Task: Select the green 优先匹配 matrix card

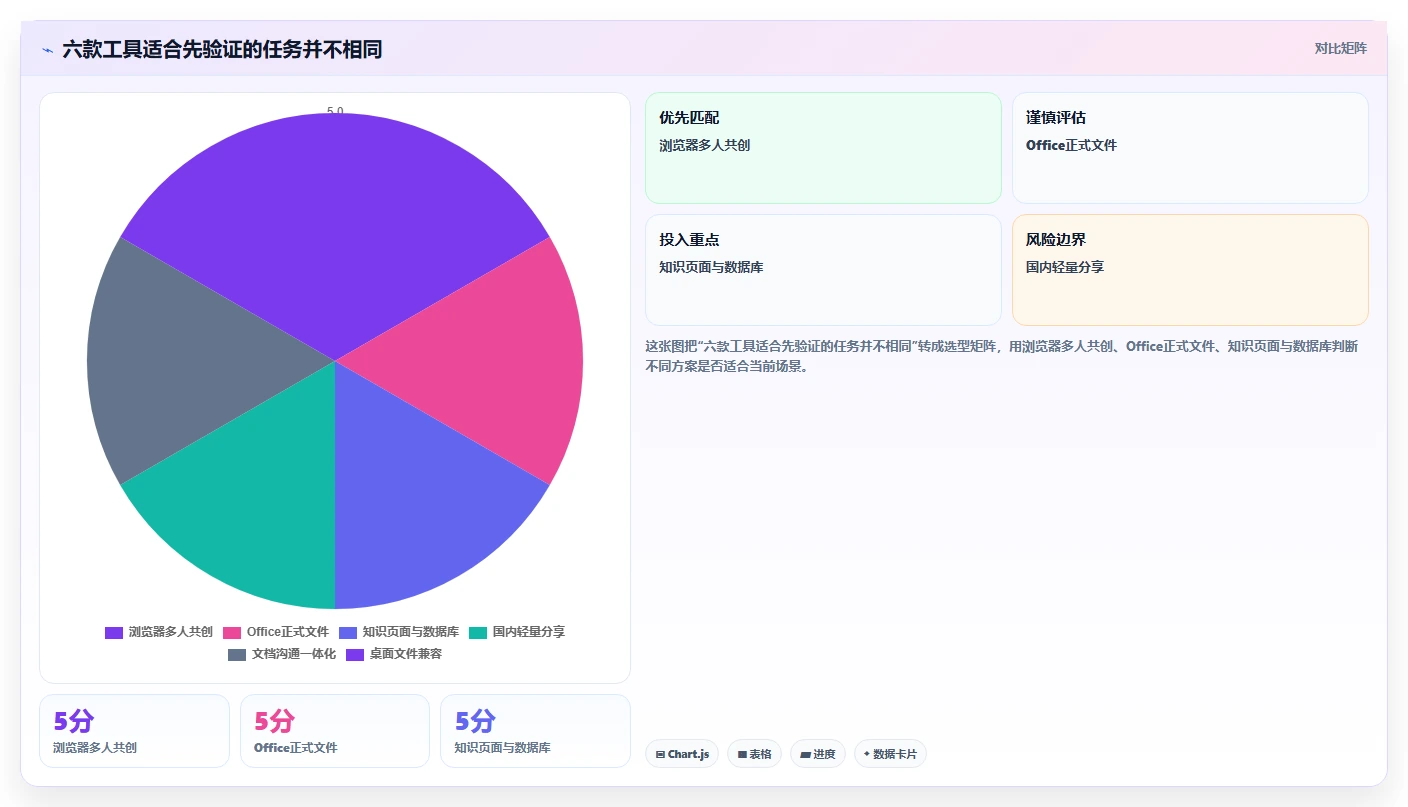Action: click(x=823, y=148)
